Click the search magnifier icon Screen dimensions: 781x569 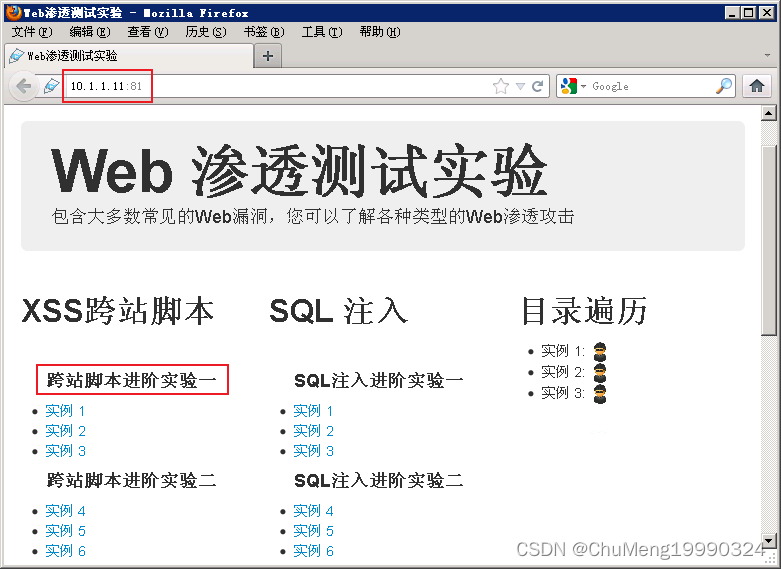pos(724,86)
